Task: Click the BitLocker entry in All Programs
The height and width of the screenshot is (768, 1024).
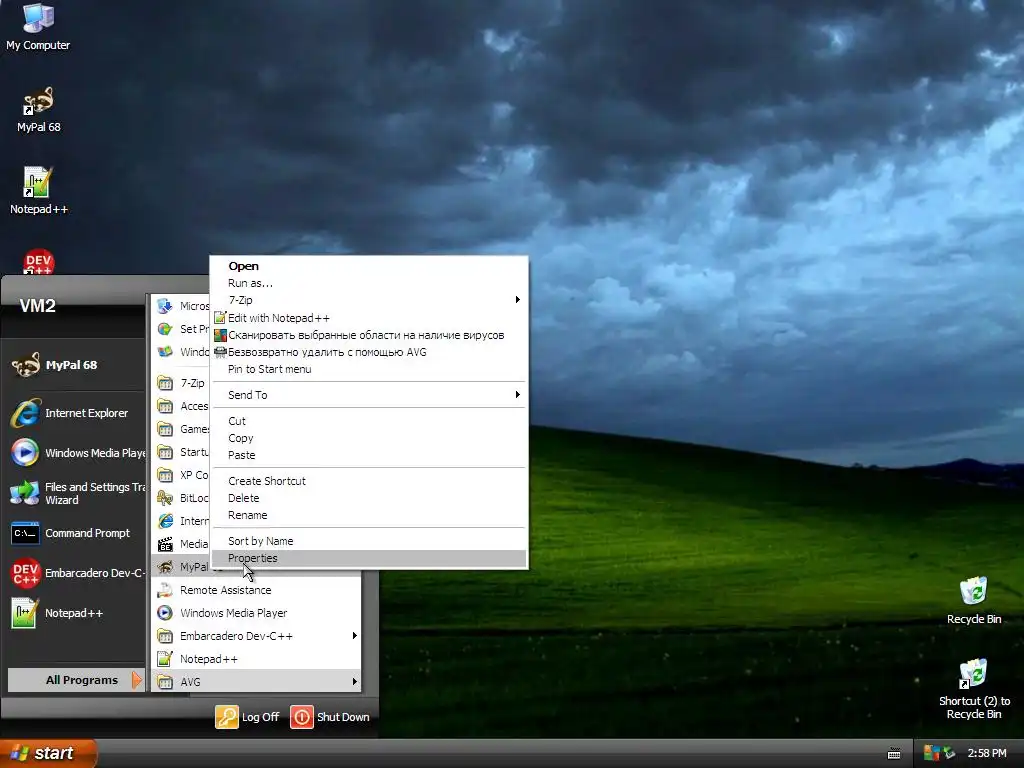Action: (x=181, y=498)
